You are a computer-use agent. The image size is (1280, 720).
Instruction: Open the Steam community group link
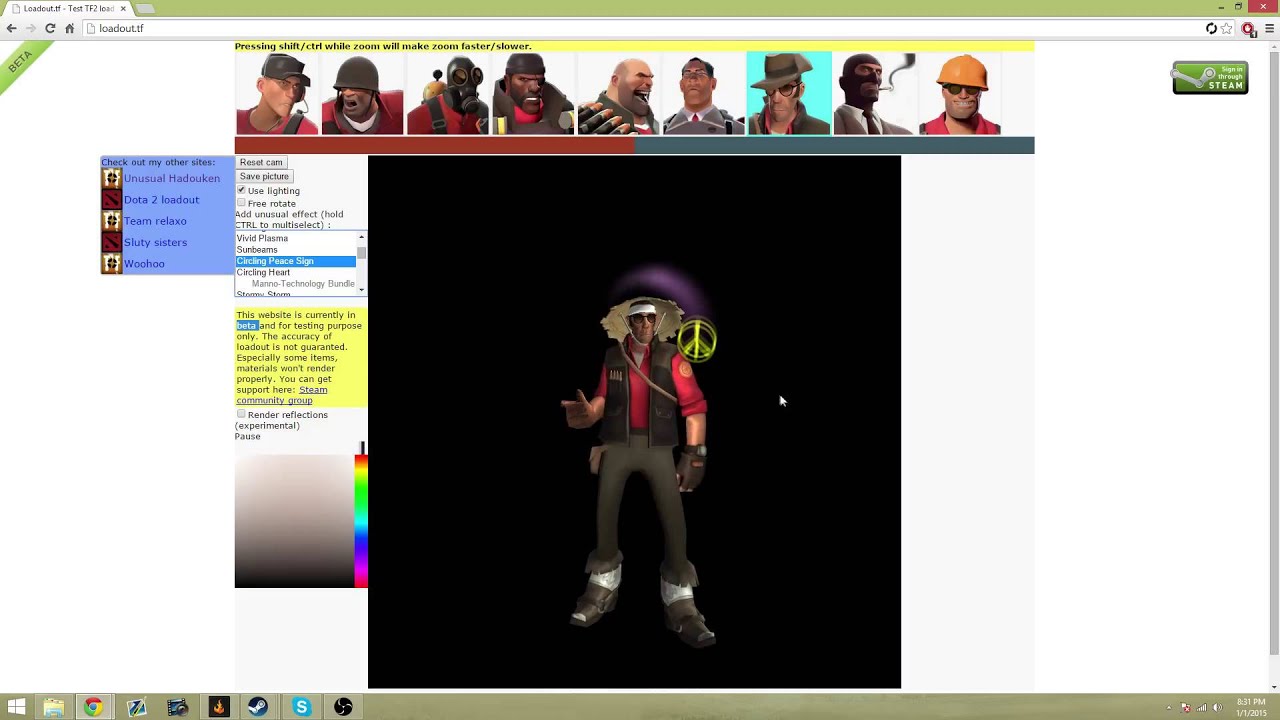282,395
